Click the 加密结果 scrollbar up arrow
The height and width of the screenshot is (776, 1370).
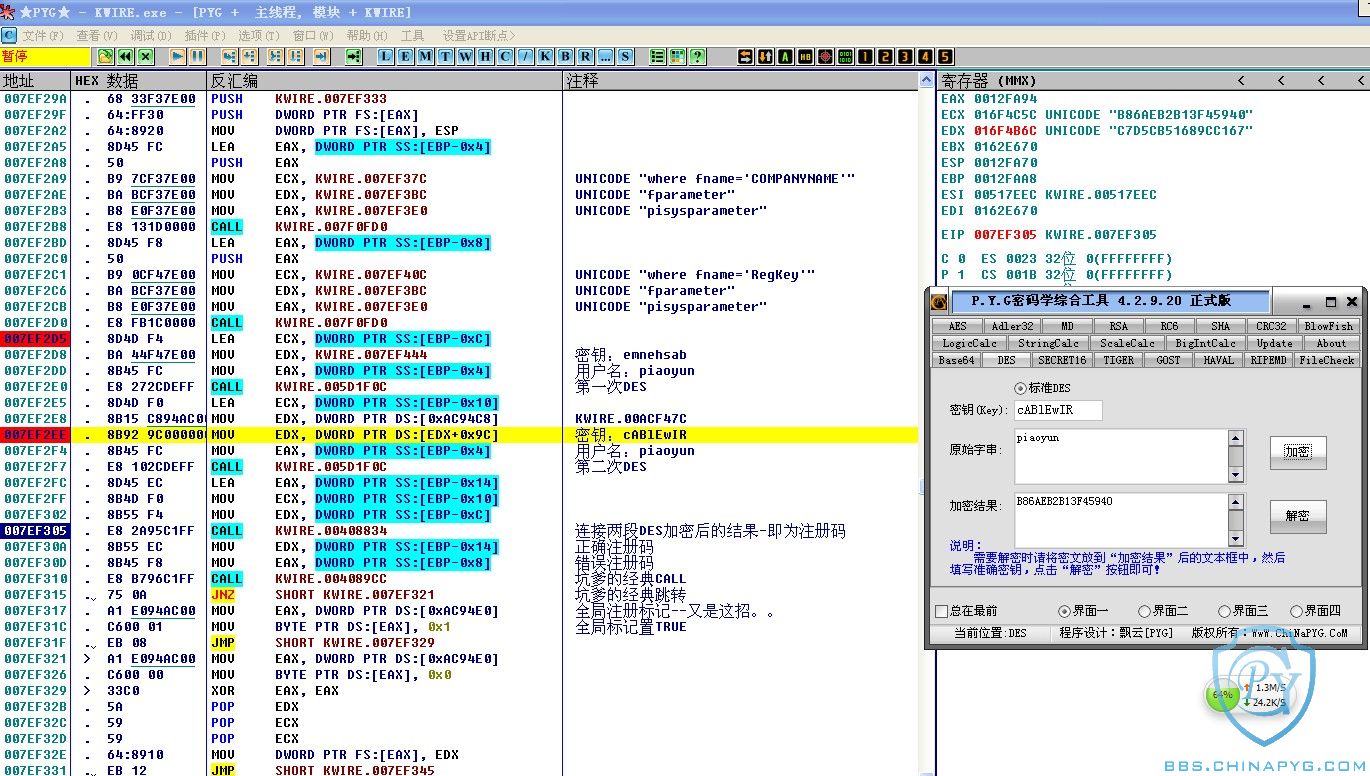(1237, 502)
